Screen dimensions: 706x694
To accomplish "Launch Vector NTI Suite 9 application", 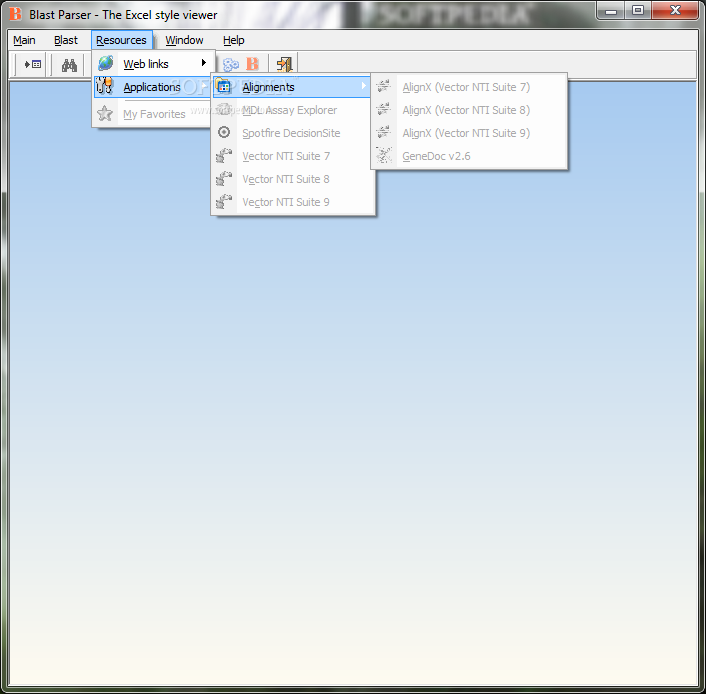I will pos(292,202).
